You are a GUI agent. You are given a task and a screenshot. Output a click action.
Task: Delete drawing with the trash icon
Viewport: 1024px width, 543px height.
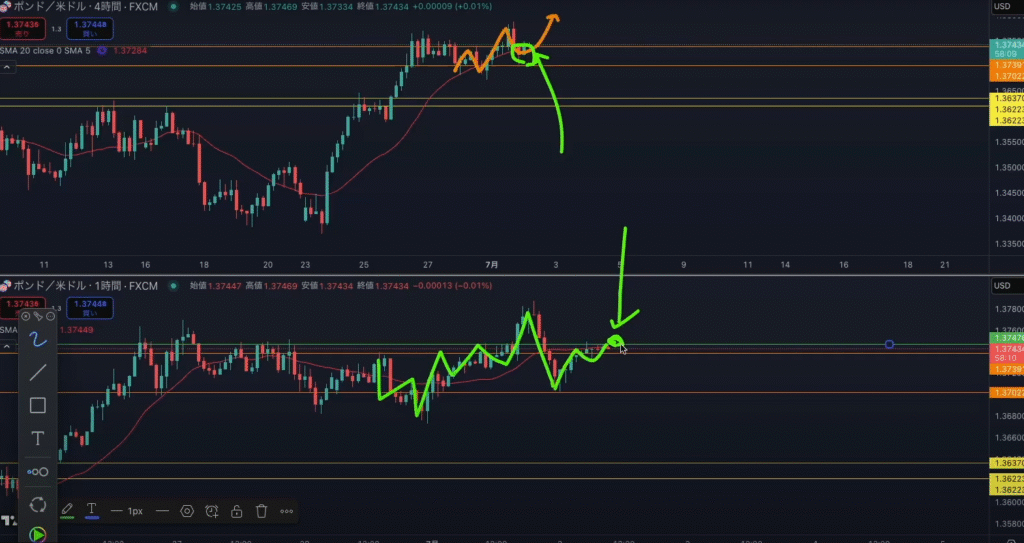(261, 511)
